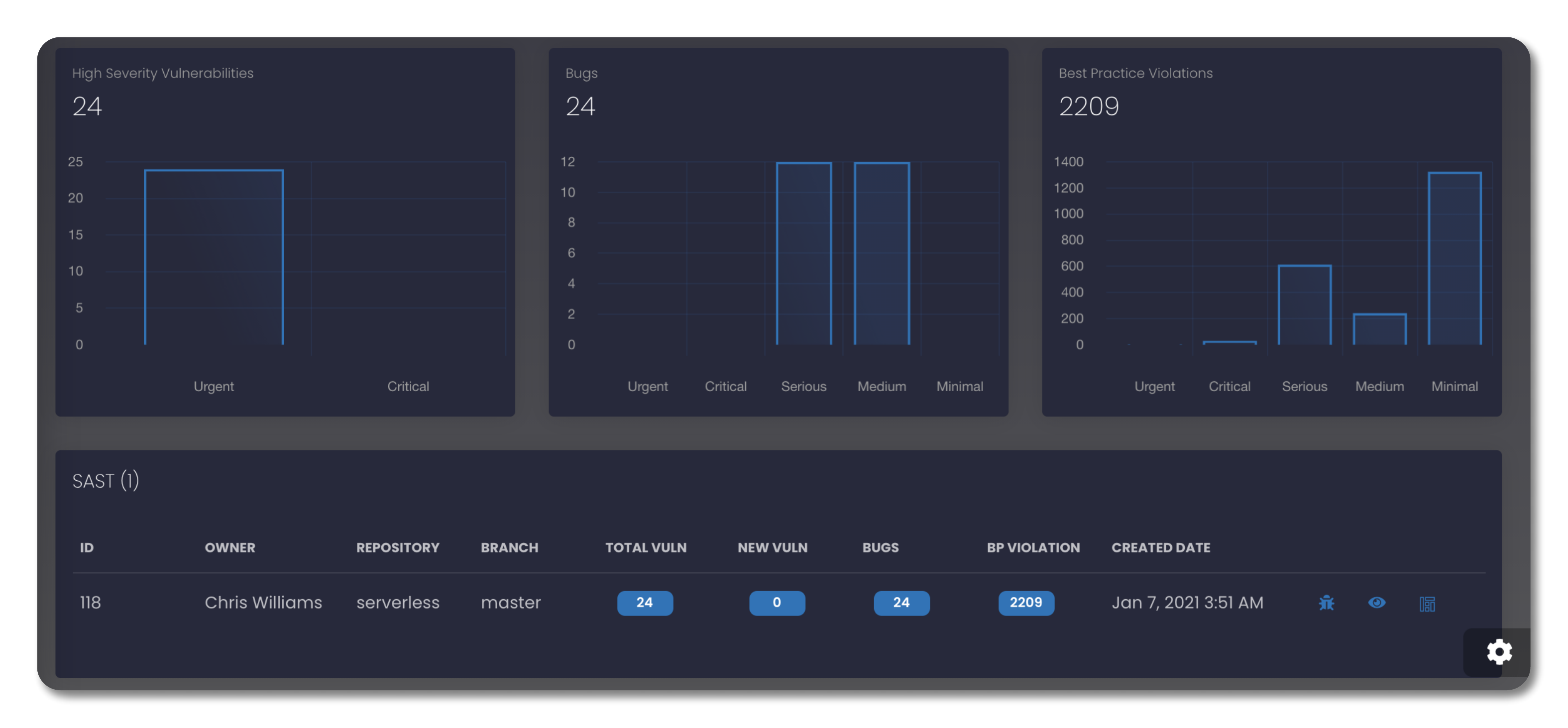Click the High Severity Vulnerabilities card title
1568x728 pixels.
(x=162, y=73)
